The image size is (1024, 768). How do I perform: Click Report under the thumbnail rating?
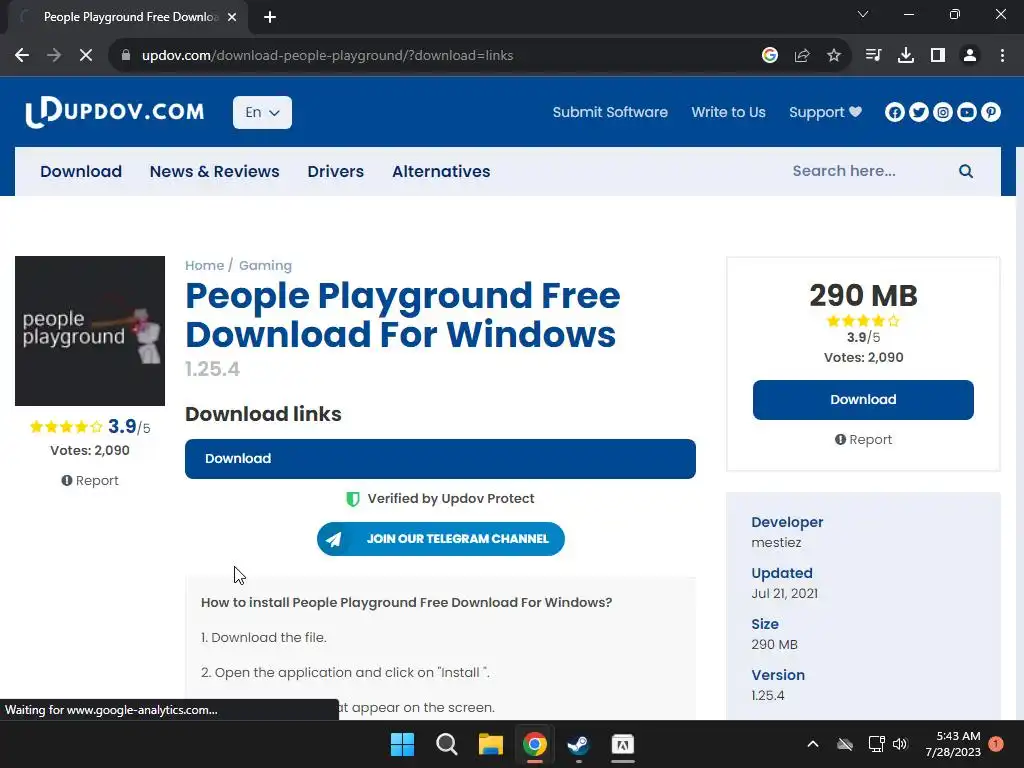pos(90,481)
